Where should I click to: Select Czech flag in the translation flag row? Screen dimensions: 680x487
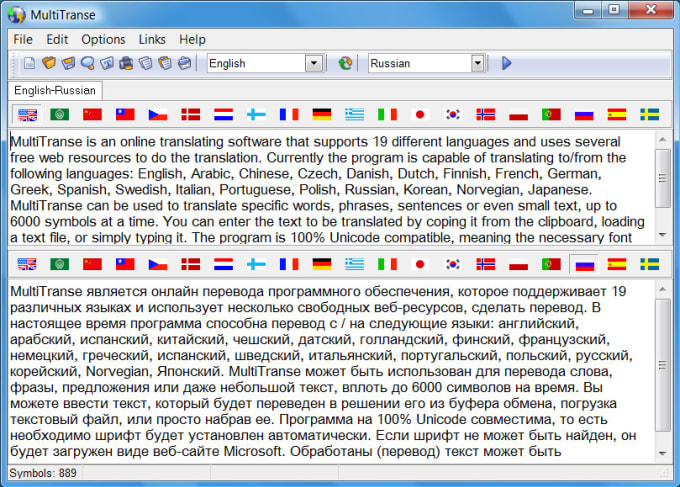[158, 264]
